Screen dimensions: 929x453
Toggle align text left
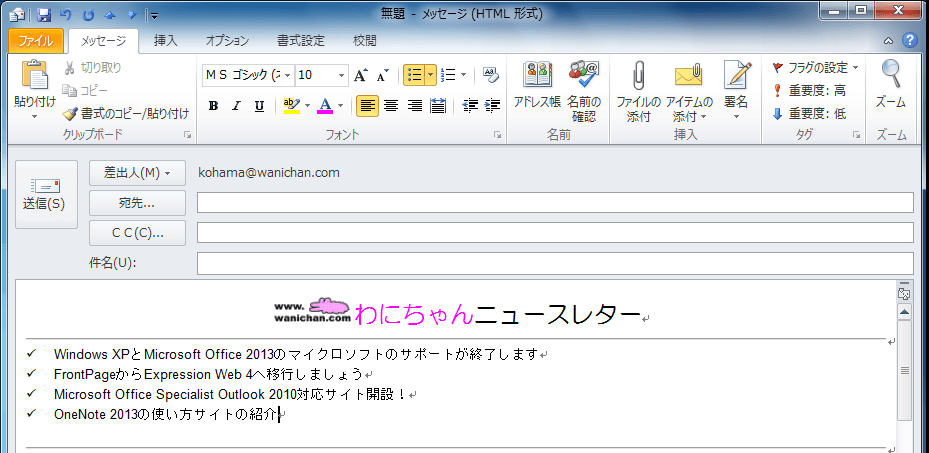point(367,106)
